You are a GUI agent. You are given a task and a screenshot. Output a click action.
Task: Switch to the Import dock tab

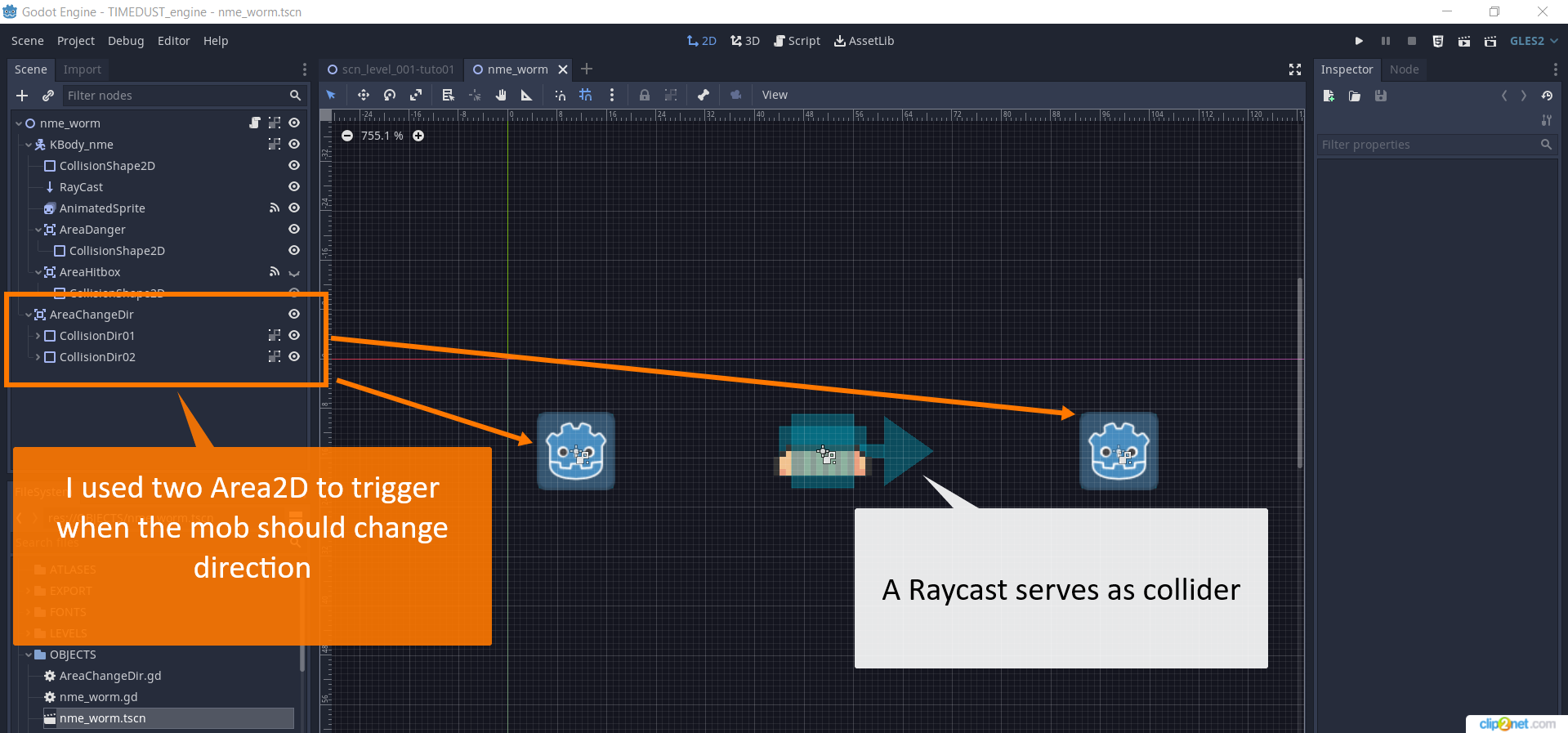(x=83, y=69)
